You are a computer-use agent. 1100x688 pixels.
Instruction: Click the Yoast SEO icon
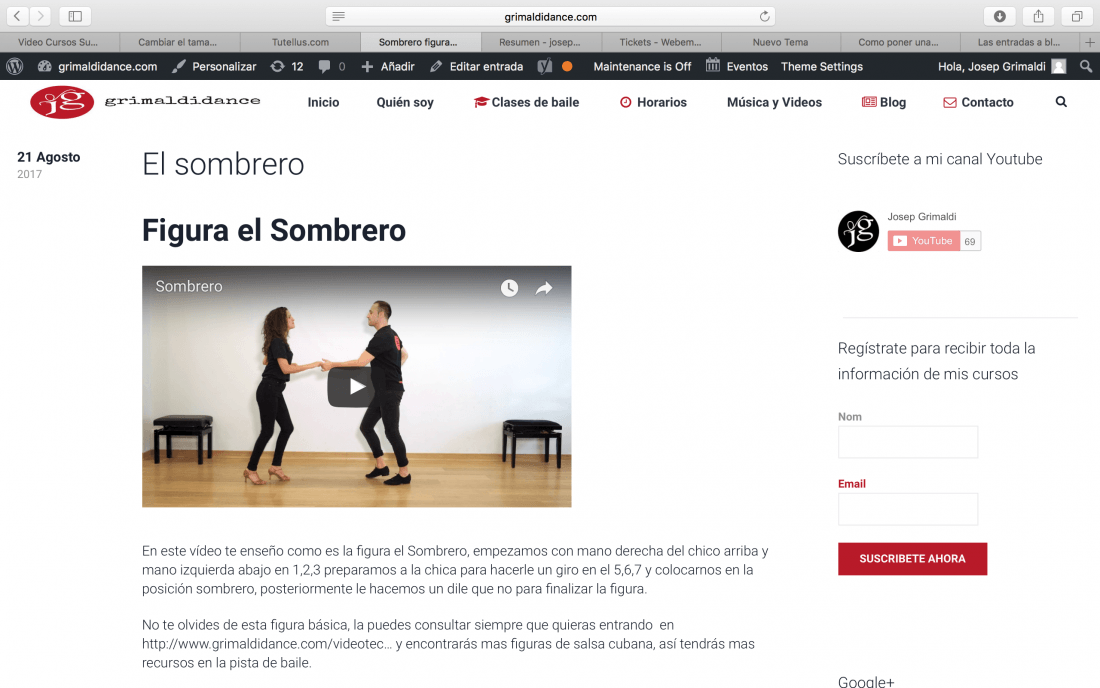pos(545,67)
